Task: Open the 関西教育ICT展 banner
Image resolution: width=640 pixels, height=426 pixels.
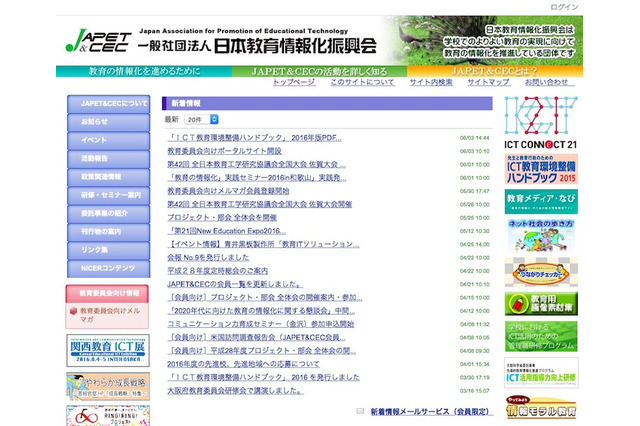Action: (108, 351)
